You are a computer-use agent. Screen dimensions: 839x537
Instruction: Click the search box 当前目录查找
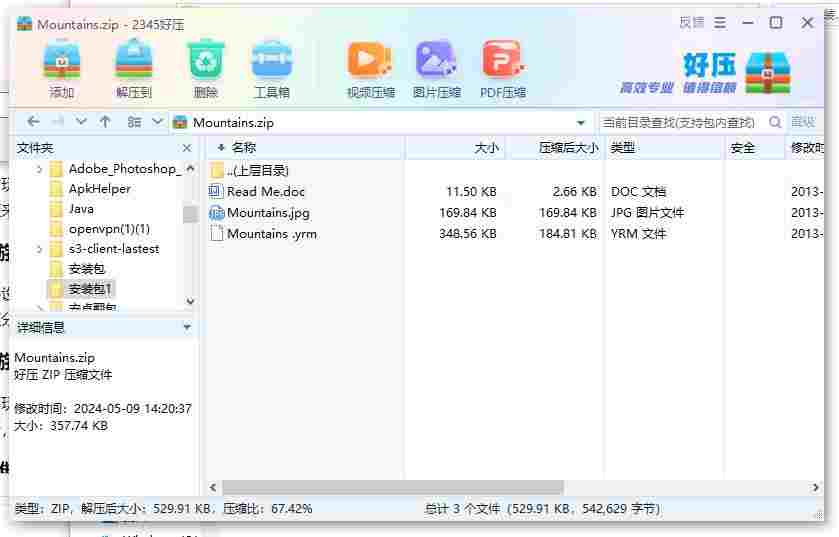682,122
